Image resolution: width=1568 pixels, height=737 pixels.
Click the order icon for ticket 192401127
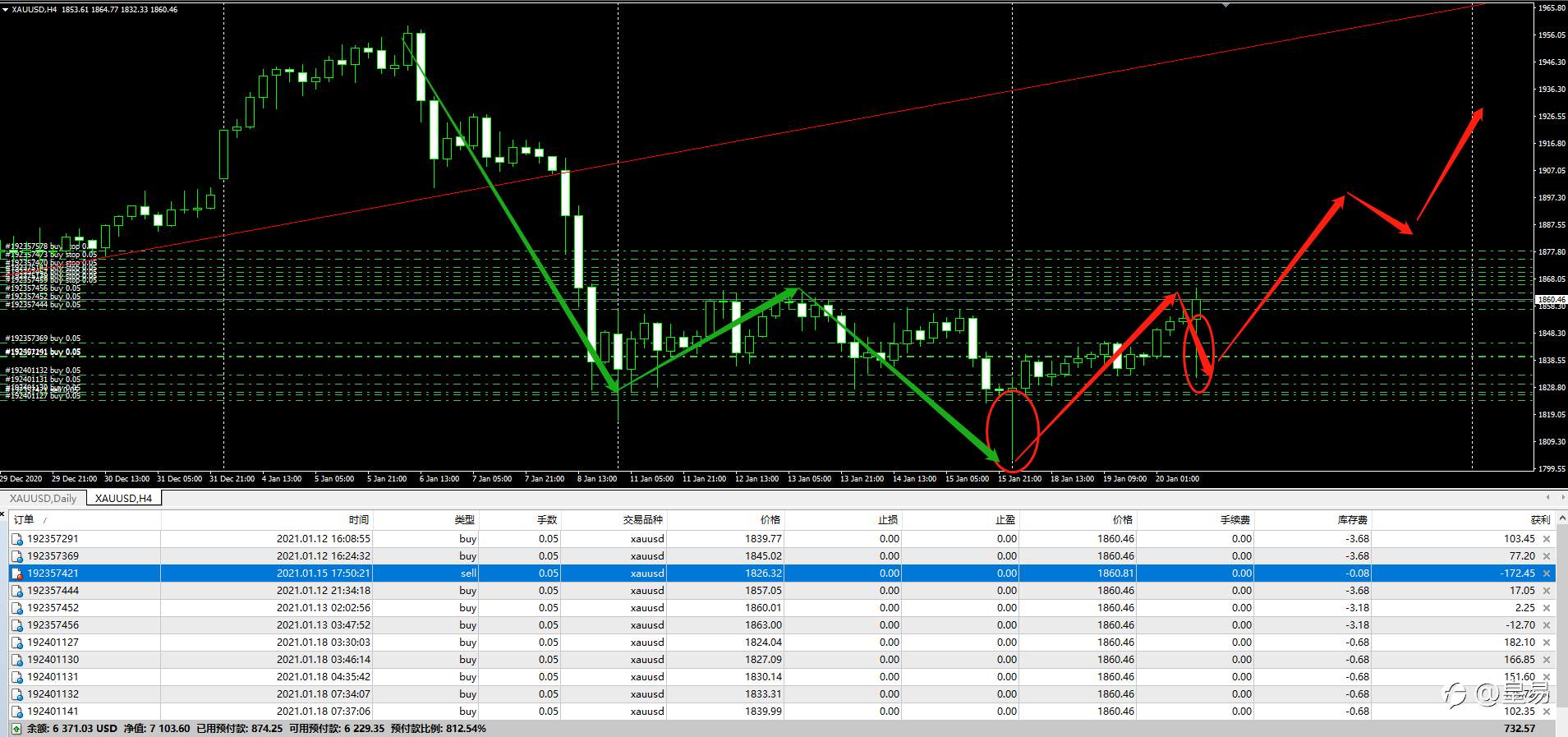[17, 643]
